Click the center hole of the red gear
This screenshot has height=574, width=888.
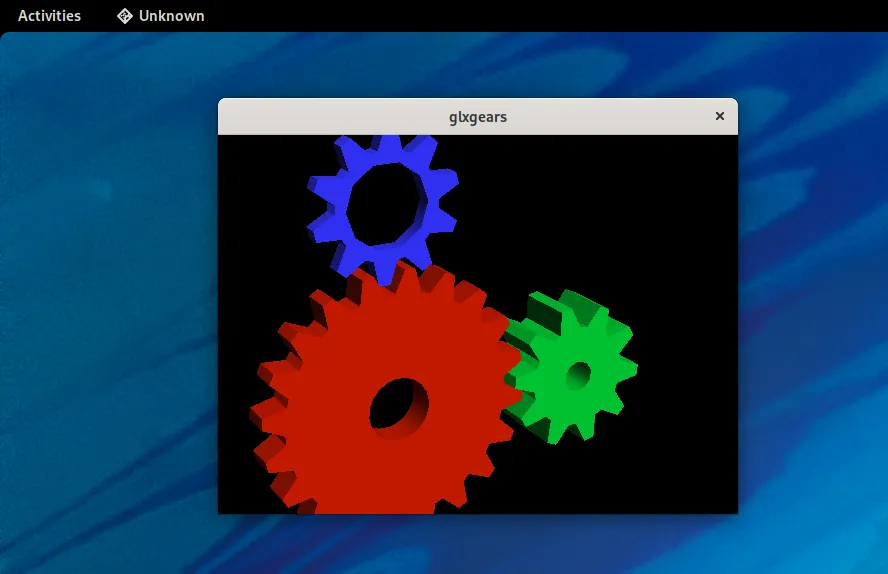tap(397, 405)
